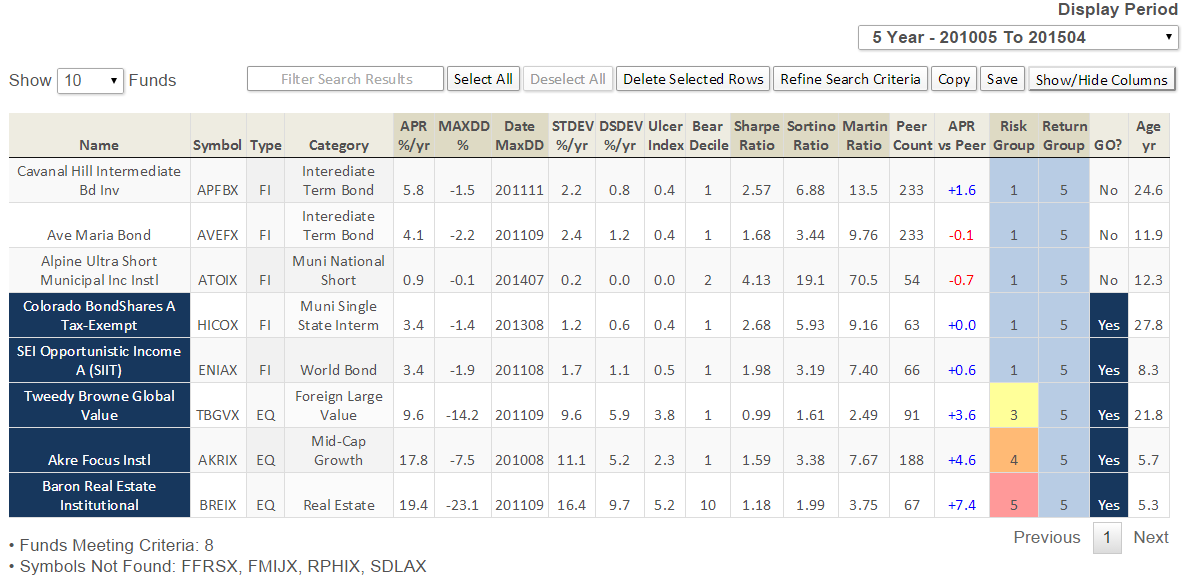Expand the Show funds count dropdown

tap(90, 80)
